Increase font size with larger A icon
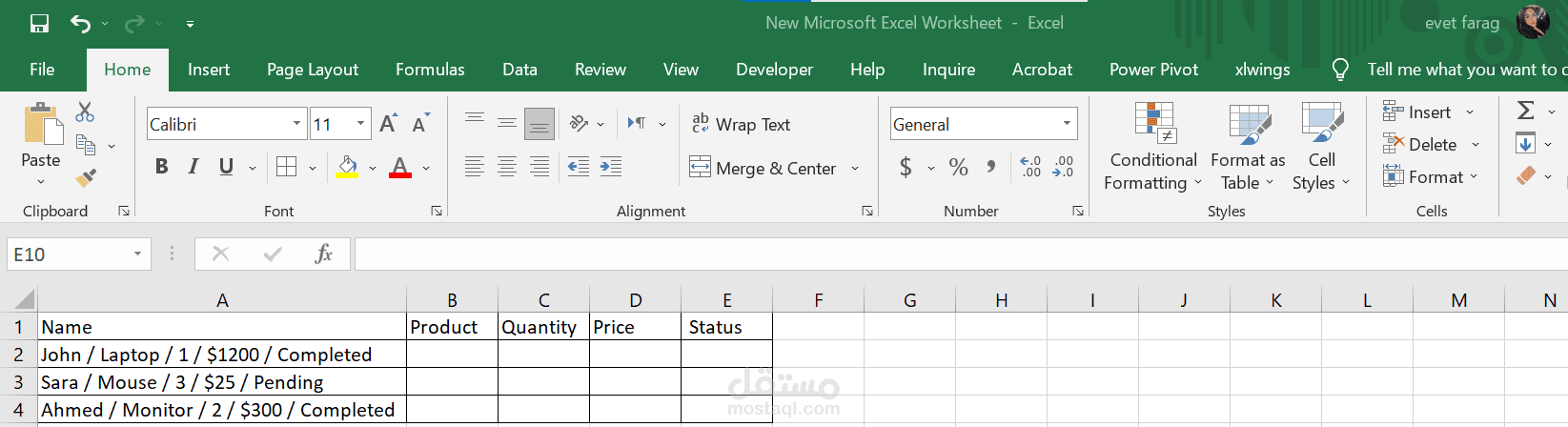The image size is (1568, 427). click(388, 124)
